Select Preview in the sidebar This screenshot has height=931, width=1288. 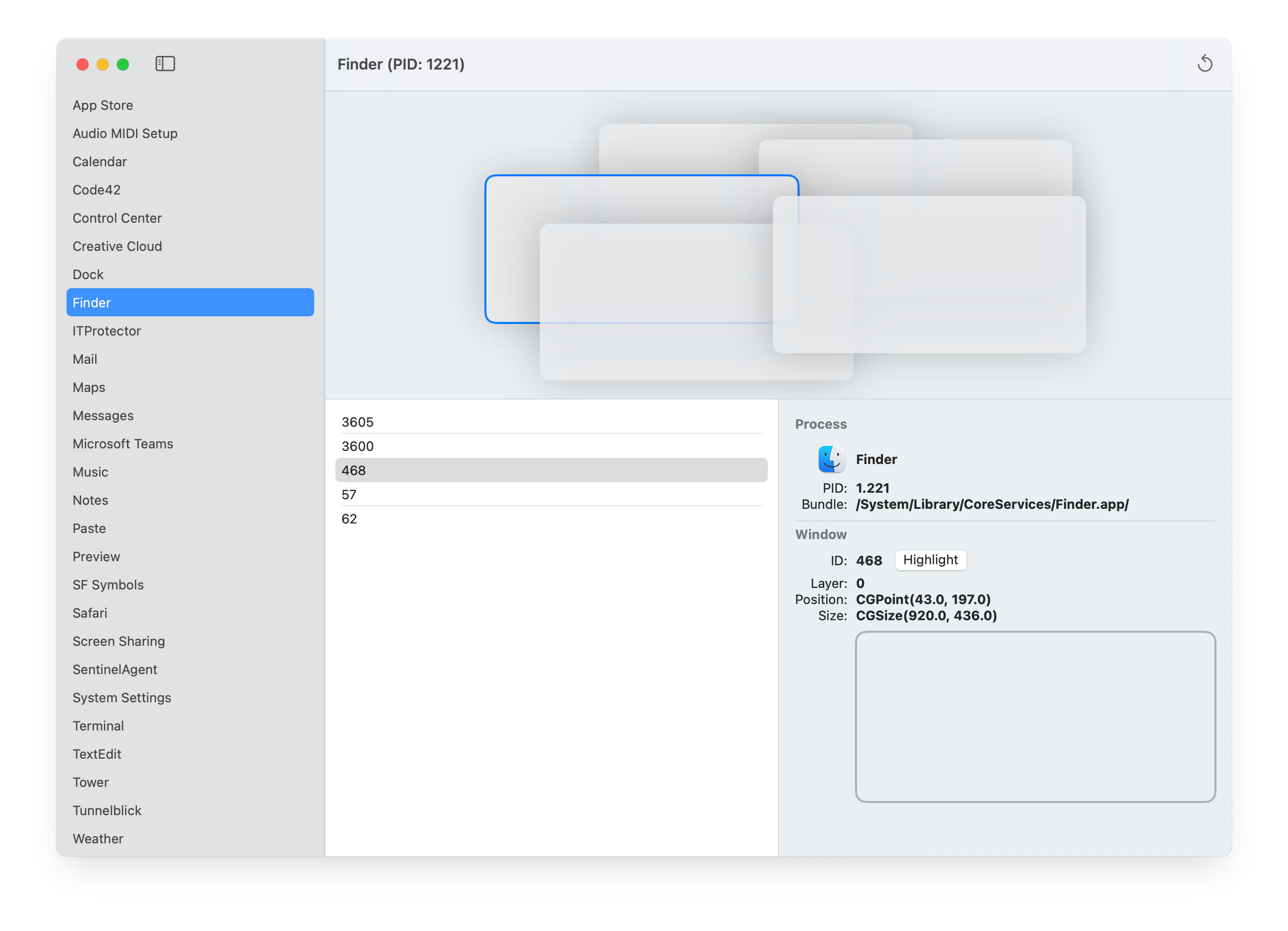(x=190, y=557)
